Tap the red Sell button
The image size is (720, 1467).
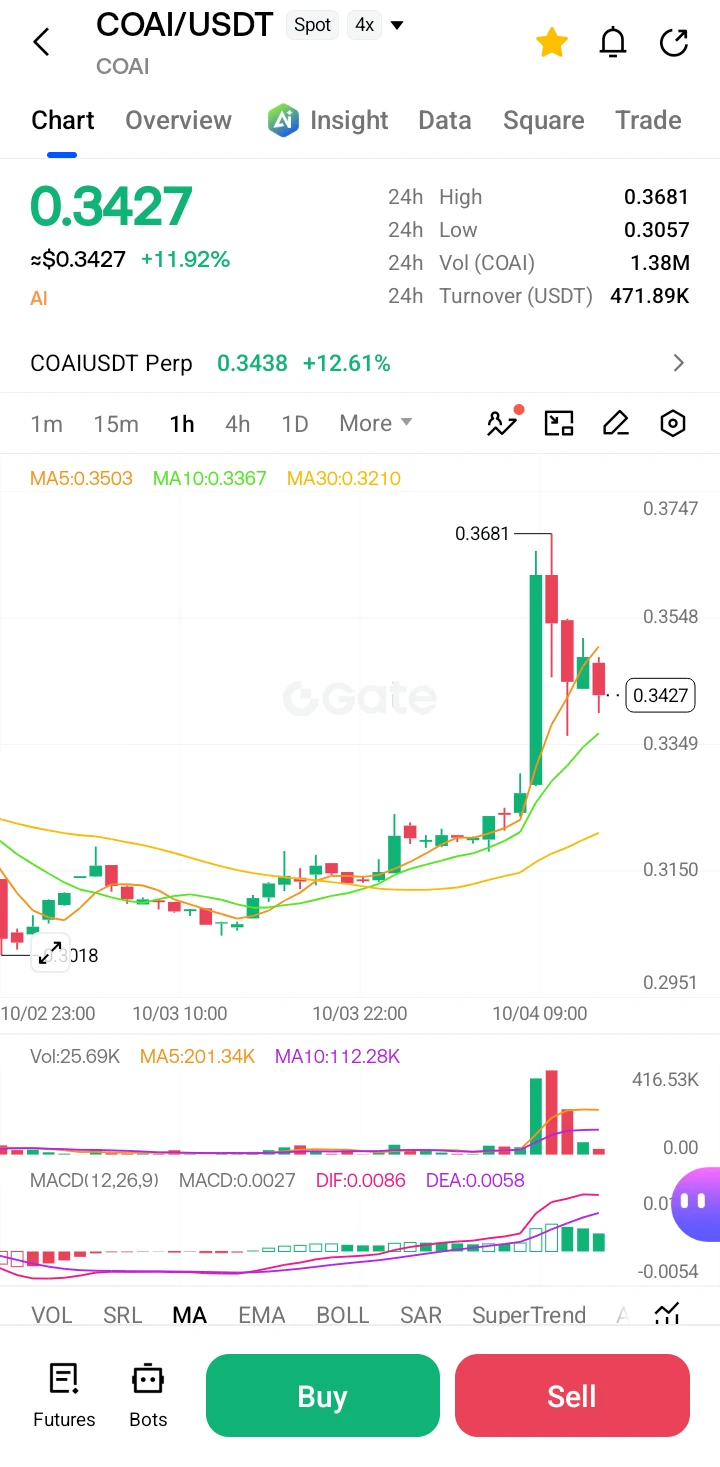572,1395
